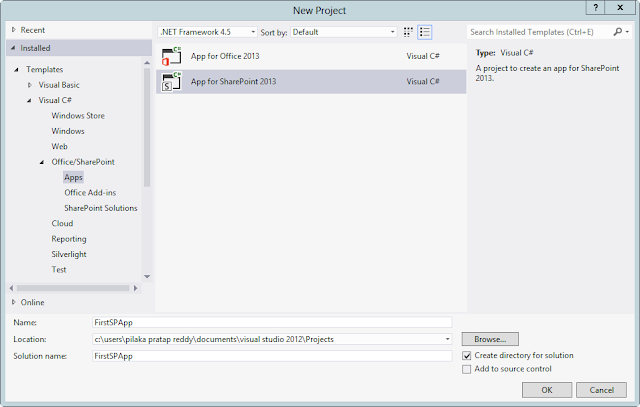Click horizontal scrollbar right arrow
This screenshot has width=640, height=407.
tap(136, 288)
